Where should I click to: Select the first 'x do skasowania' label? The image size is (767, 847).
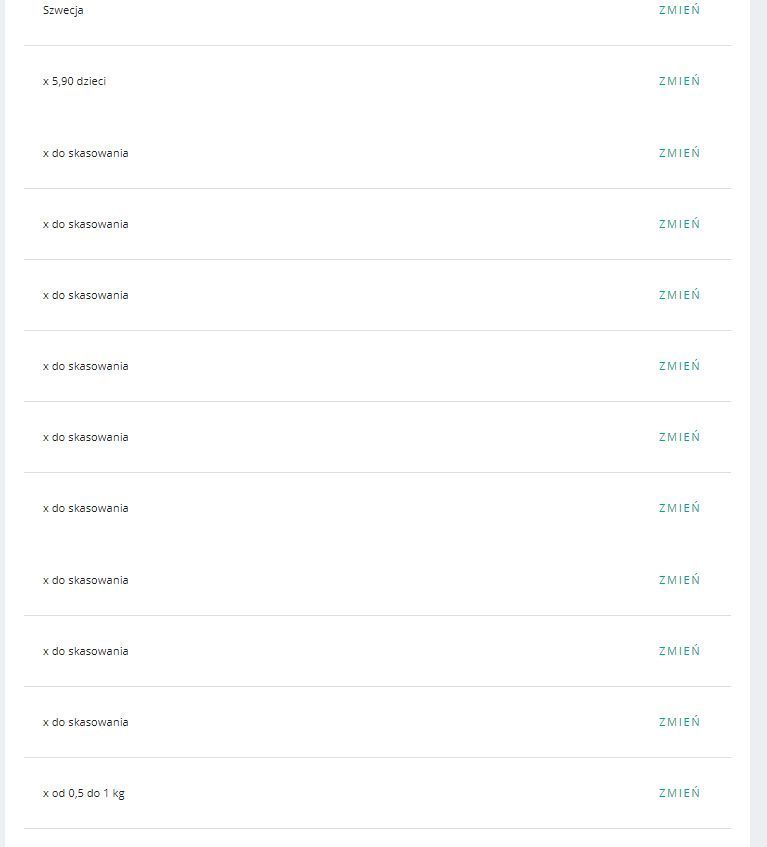(x=85, y=153)
